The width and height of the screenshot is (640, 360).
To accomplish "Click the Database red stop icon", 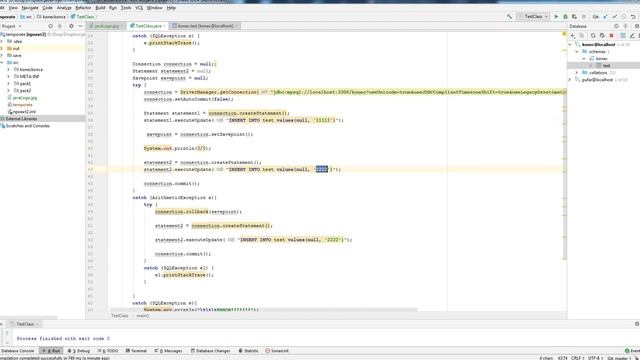I will 611,36.
